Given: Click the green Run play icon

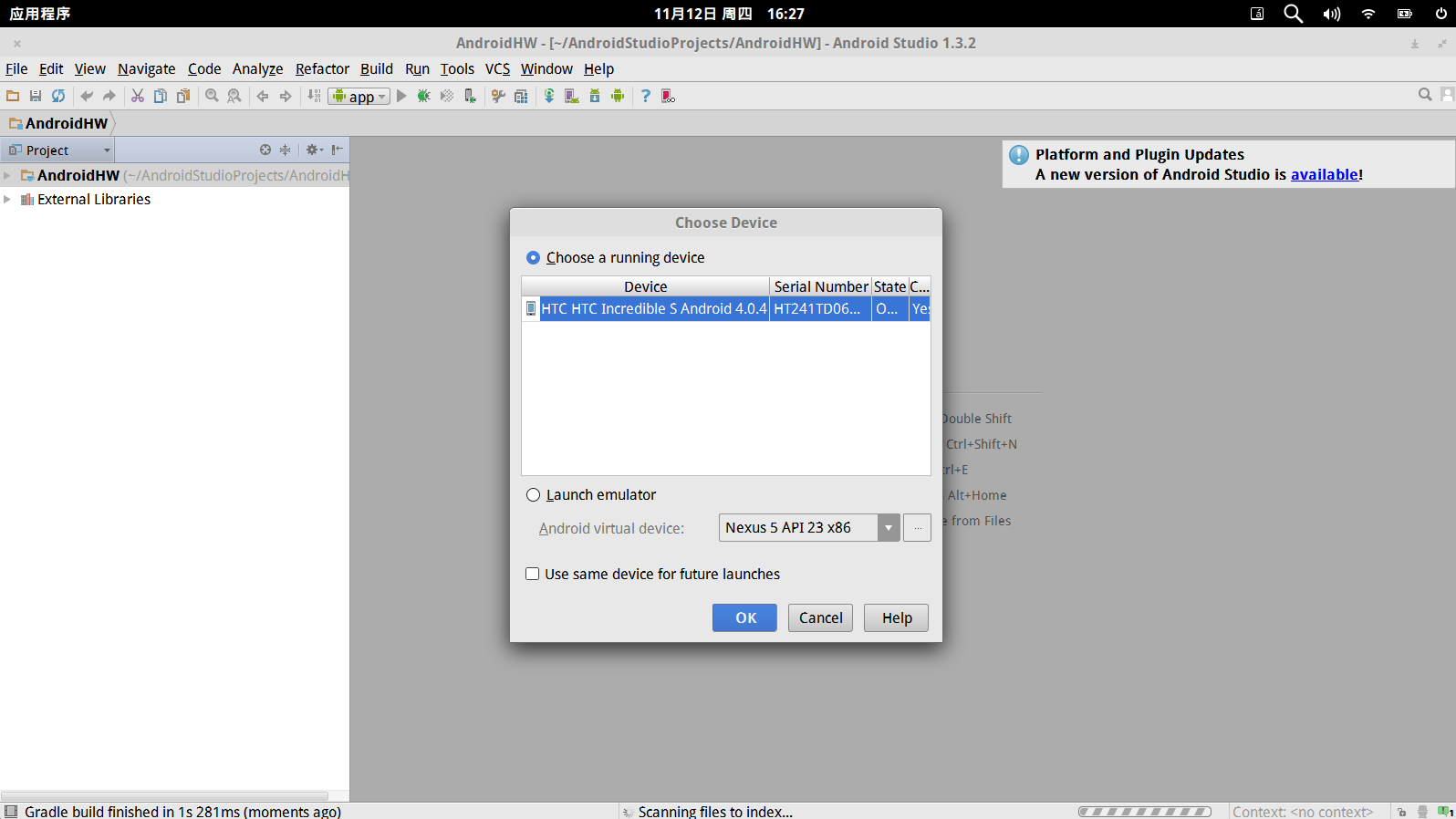Looking at the screenshot, I should (x=401, y=96).
